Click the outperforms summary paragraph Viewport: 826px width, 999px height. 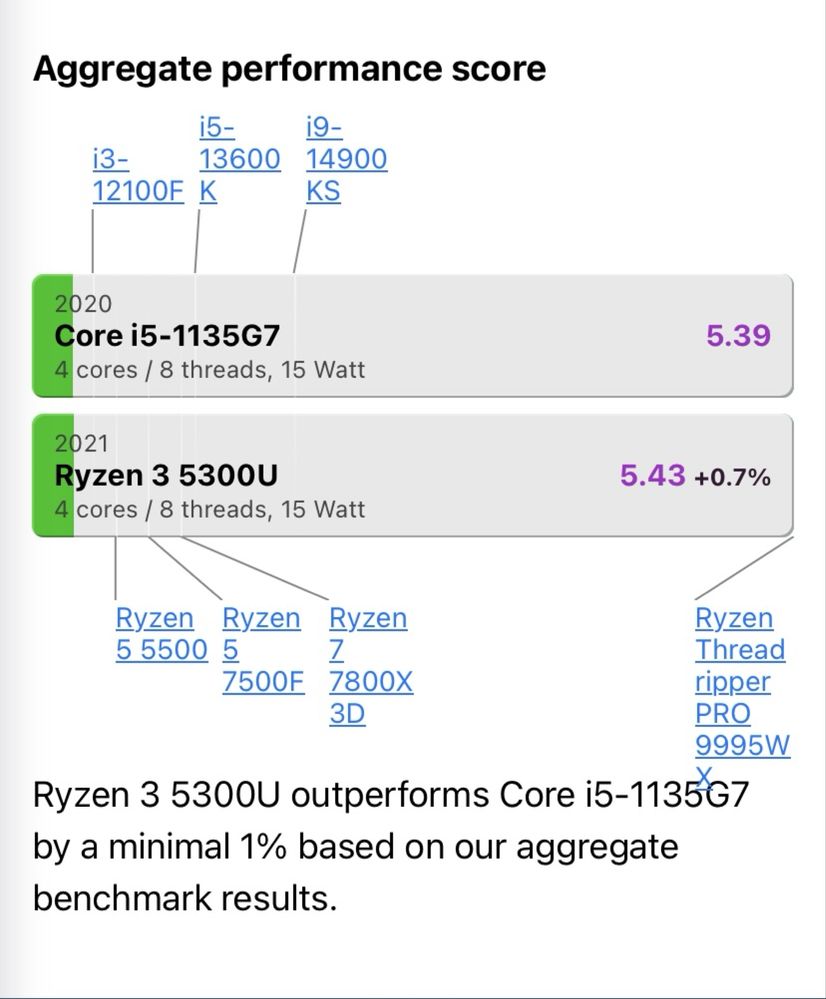point(390,846)
